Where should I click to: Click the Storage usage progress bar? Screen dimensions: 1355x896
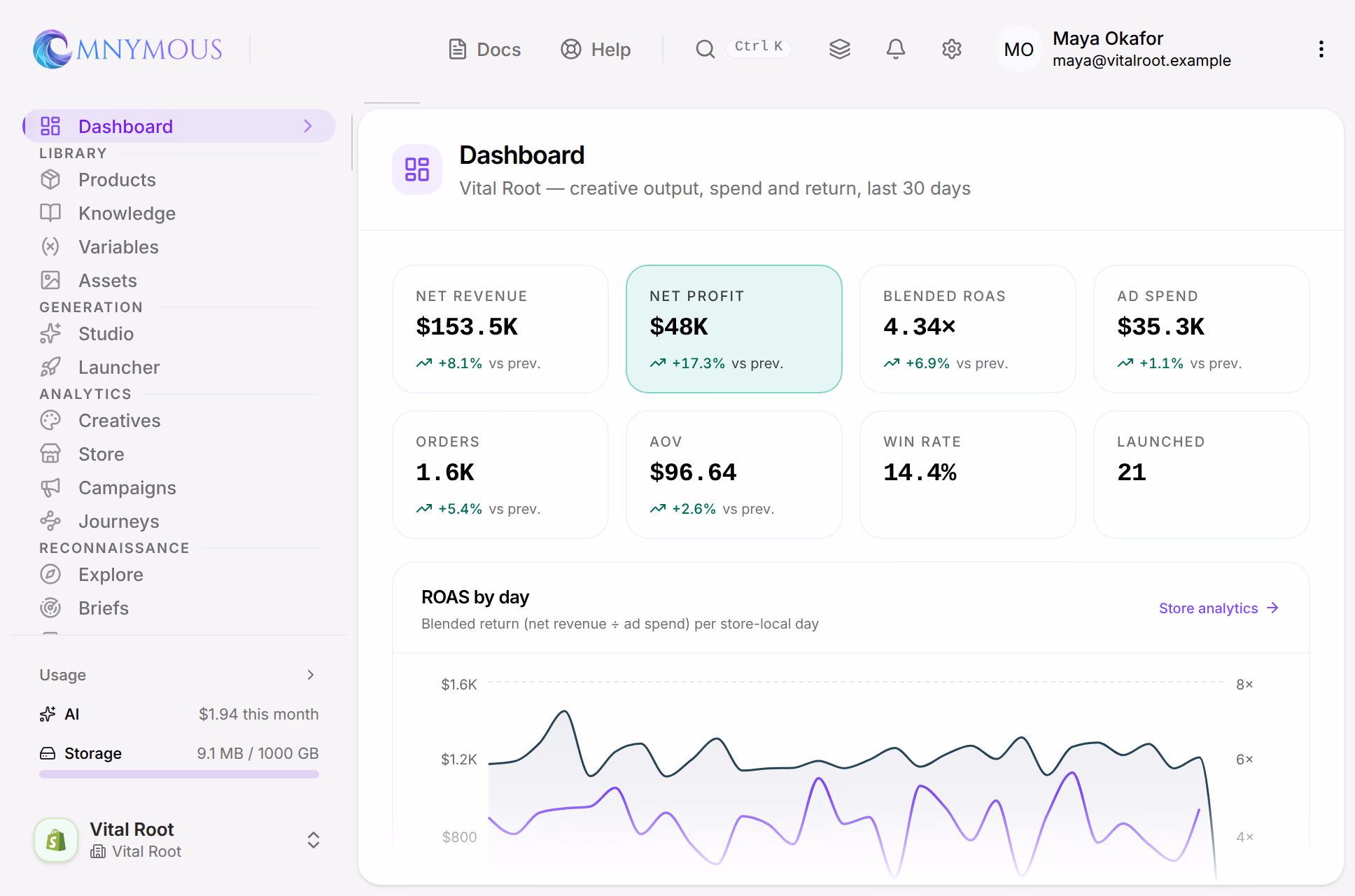pos(179,774)
